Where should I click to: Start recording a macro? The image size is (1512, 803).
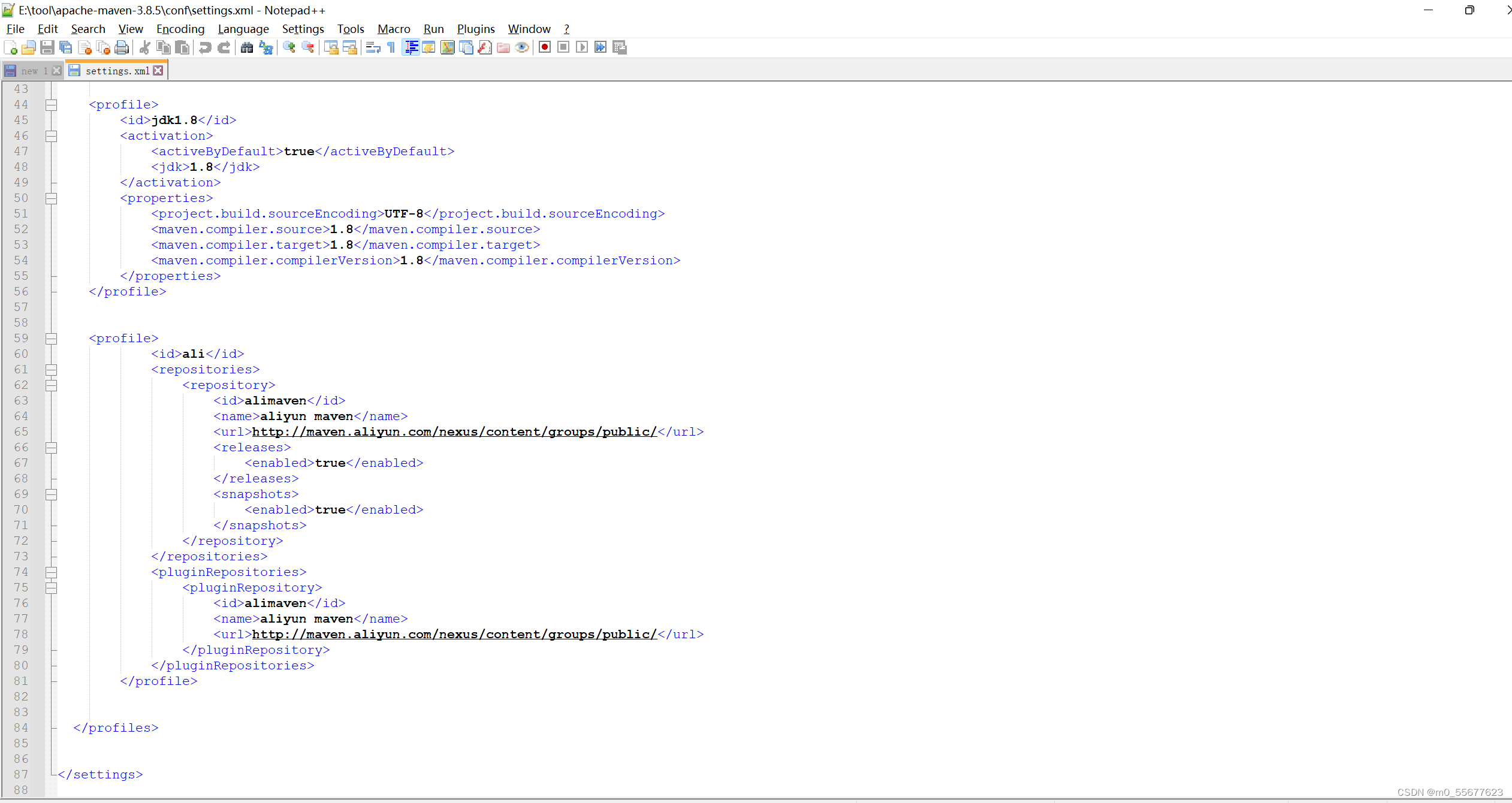(x=544, y=47)
